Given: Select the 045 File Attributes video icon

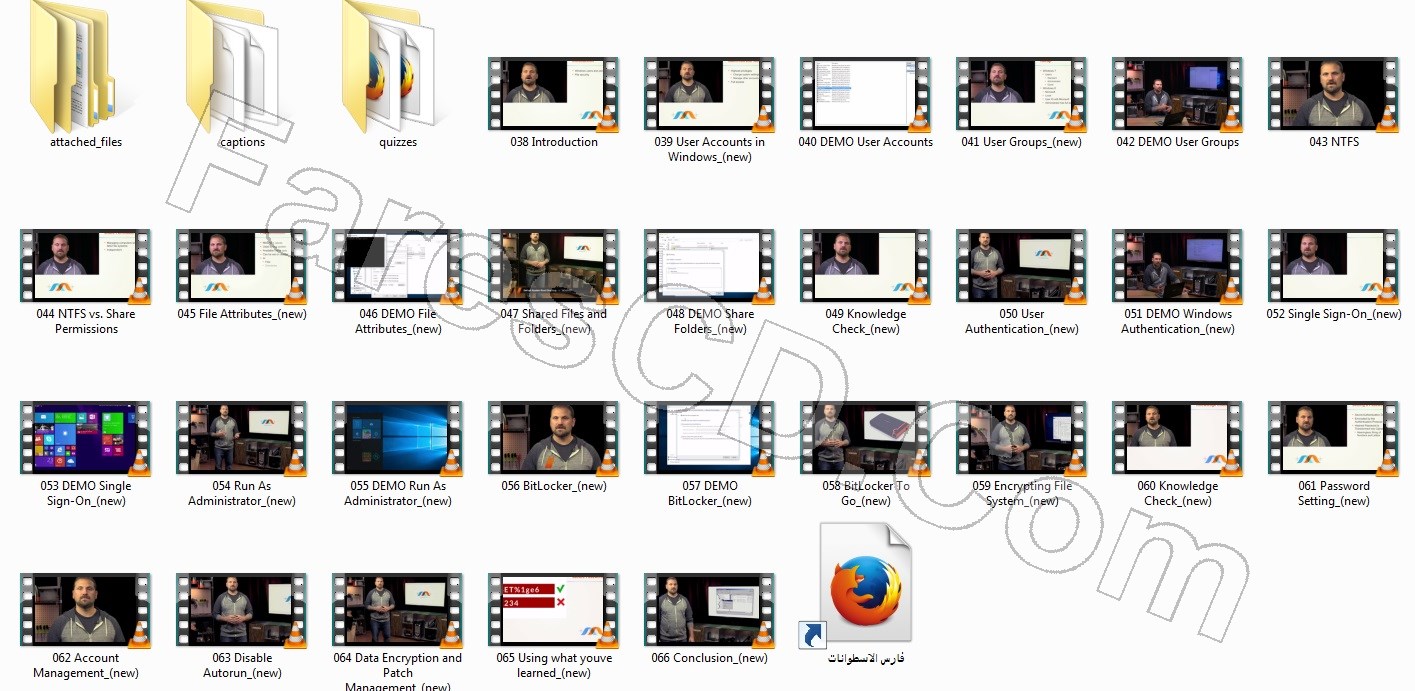Looking at the screenshot, I should (x=242, y=266).
